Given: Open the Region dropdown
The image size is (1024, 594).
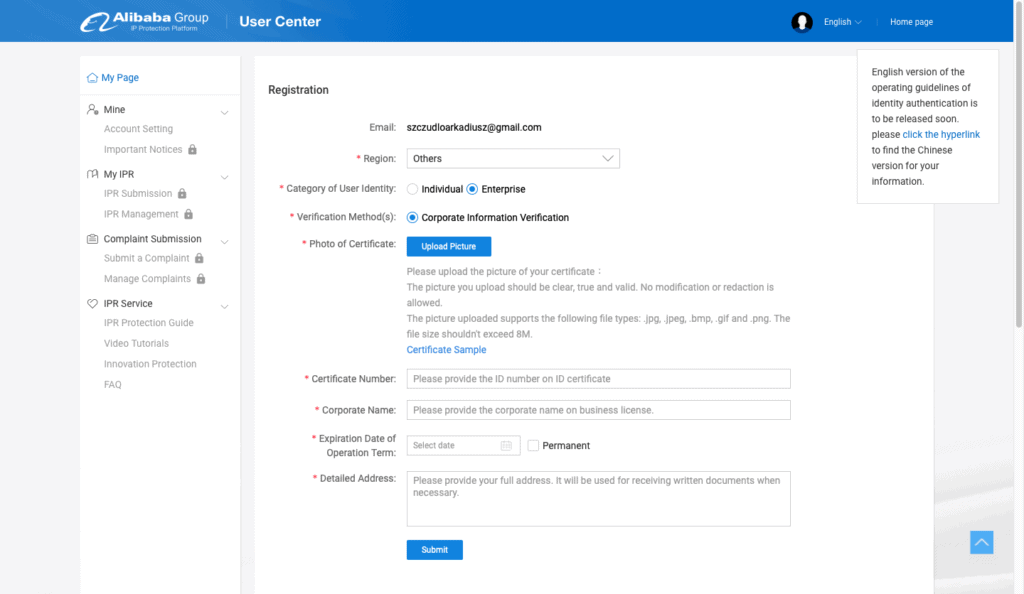Looking at the screenshot, I should tap(513, 158).
